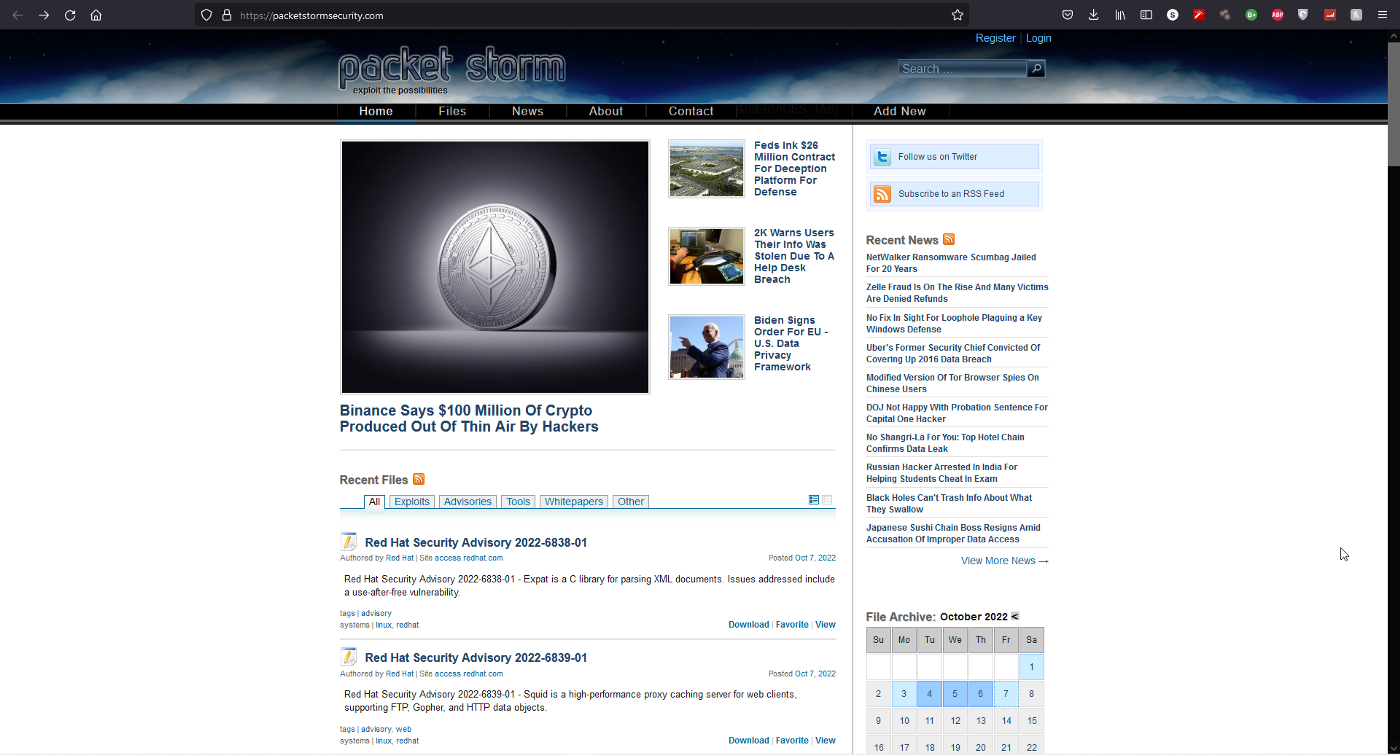Select the Tools tab
1400x755 pixels.
tap(518, 502)
